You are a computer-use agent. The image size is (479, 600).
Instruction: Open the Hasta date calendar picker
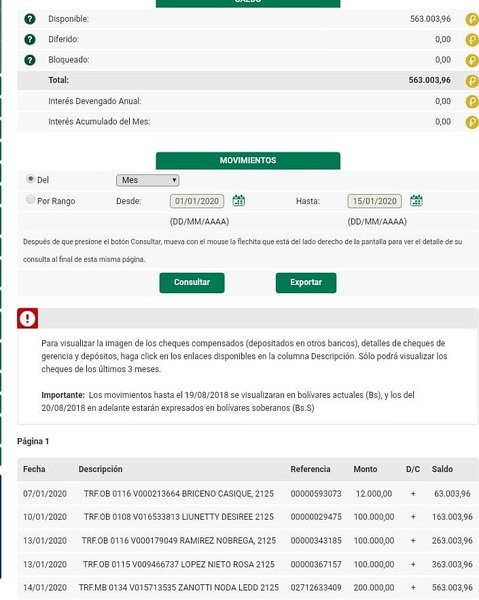tap(416, 200)
